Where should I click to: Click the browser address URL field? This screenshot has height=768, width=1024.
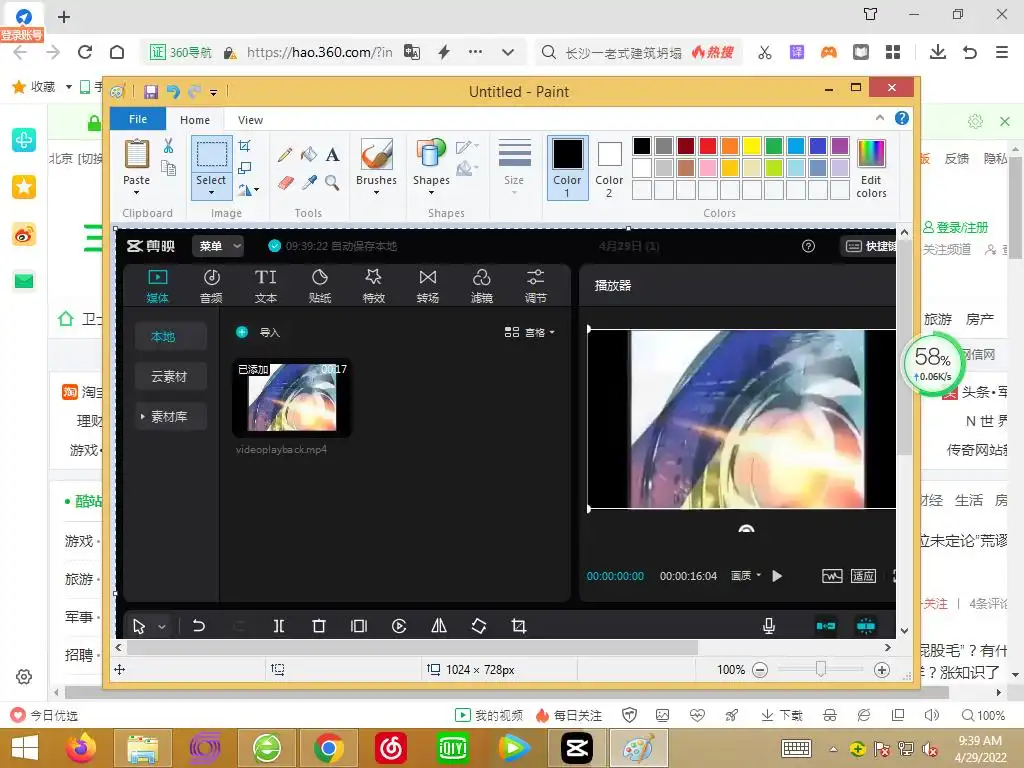pos(319,52)
